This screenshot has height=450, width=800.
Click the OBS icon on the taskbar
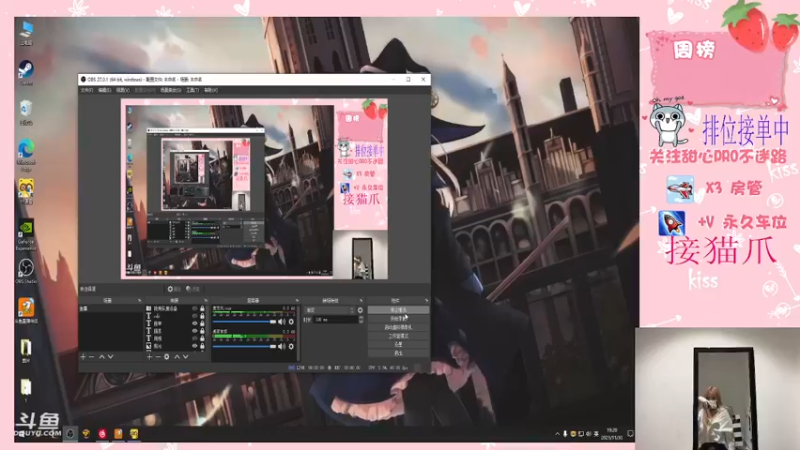pyautogui.click(x=70, y=434)
